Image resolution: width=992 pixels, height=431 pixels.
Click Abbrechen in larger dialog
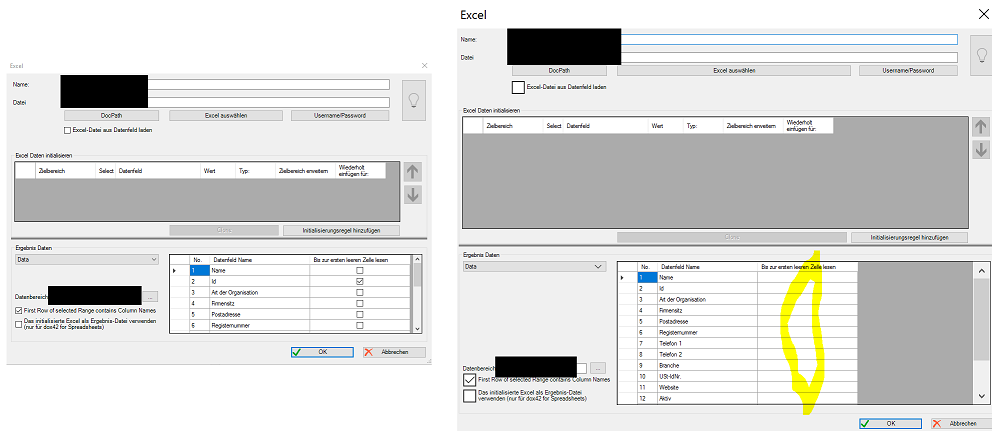[962, 423]
